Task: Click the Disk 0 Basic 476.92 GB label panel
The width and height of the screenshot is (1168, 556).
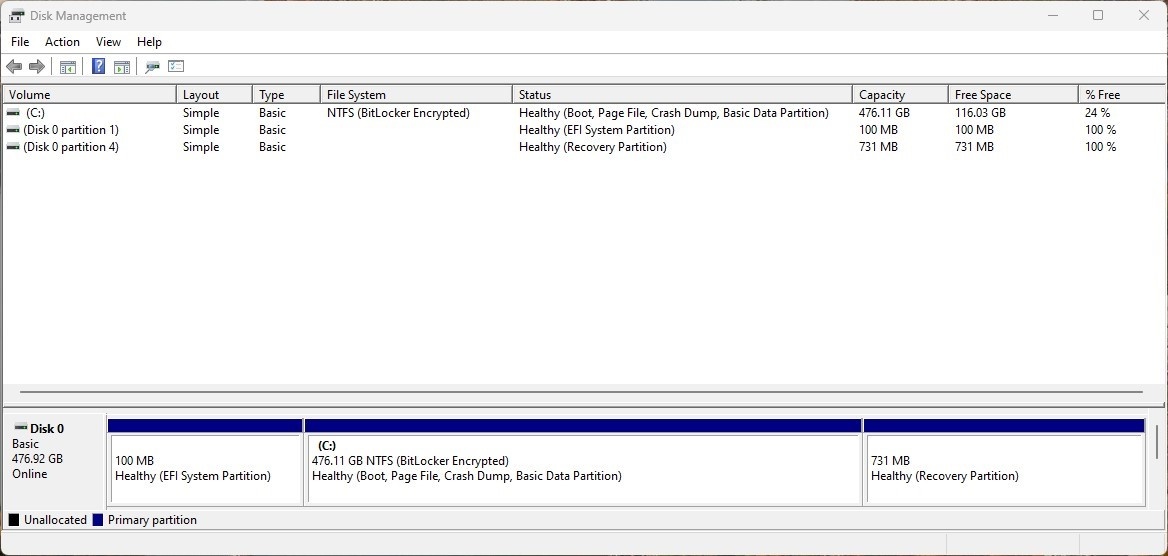Action: point(54,461)
